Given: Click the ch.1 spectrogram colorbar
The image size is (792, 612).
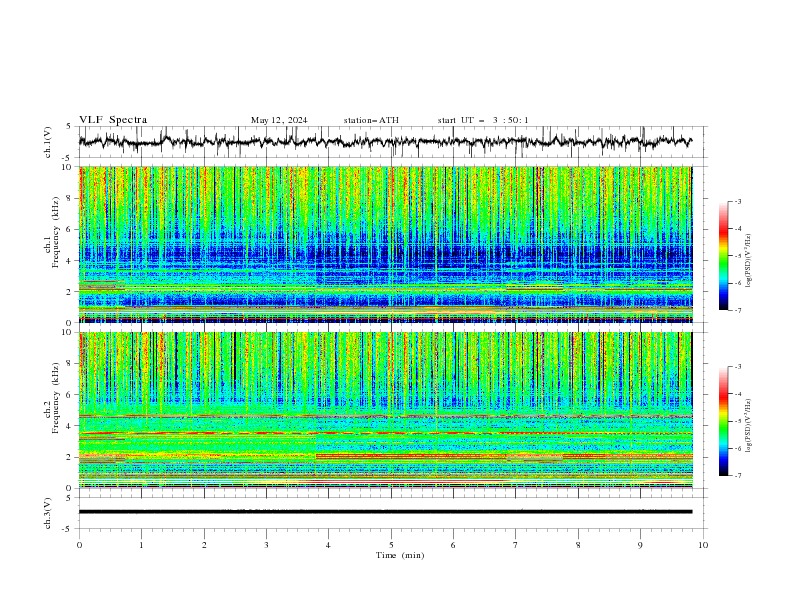Looking at the screenshot, I should tap(723, 255).
